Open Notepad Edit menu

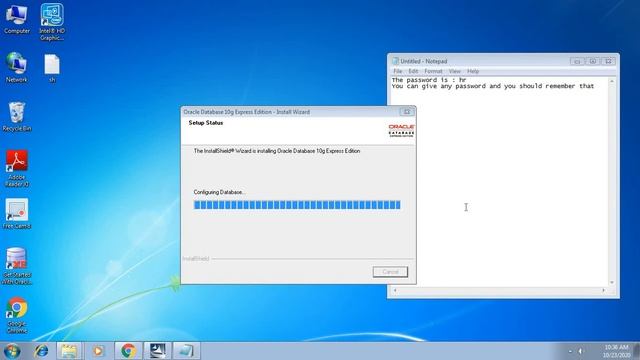[413, 71]
